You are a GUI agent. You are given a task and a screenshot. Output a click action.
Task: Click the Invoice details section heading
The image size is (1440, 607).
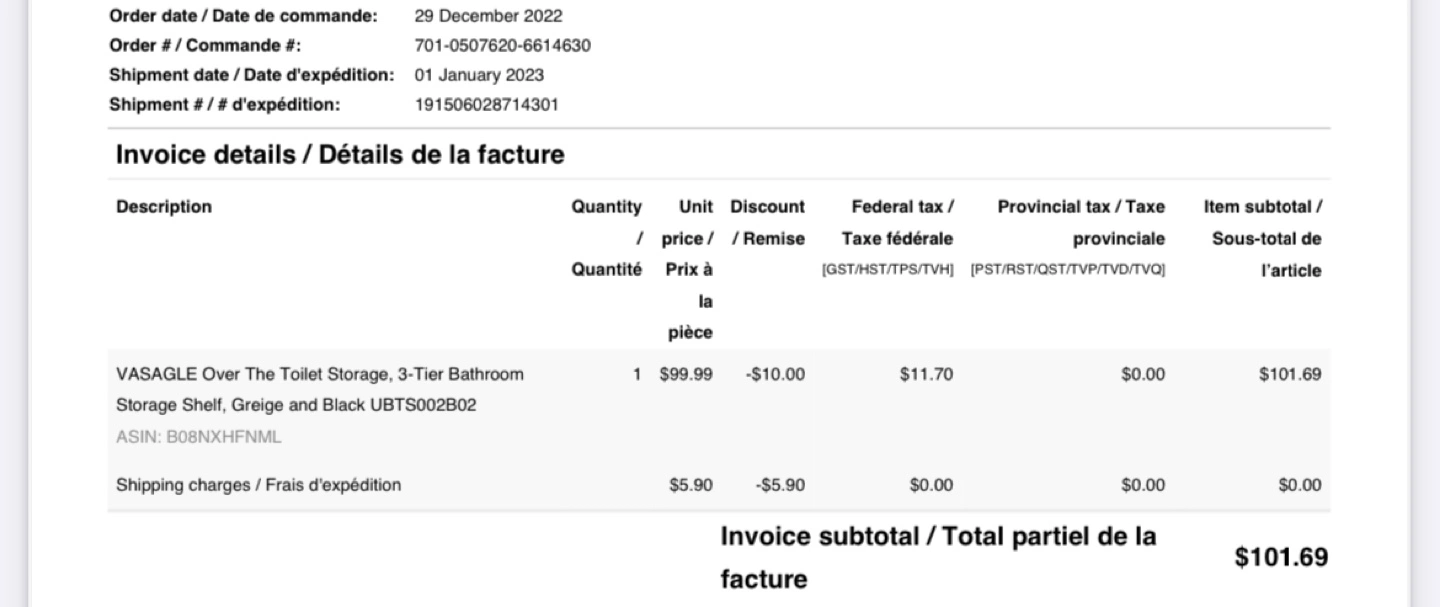click(340, 155)
